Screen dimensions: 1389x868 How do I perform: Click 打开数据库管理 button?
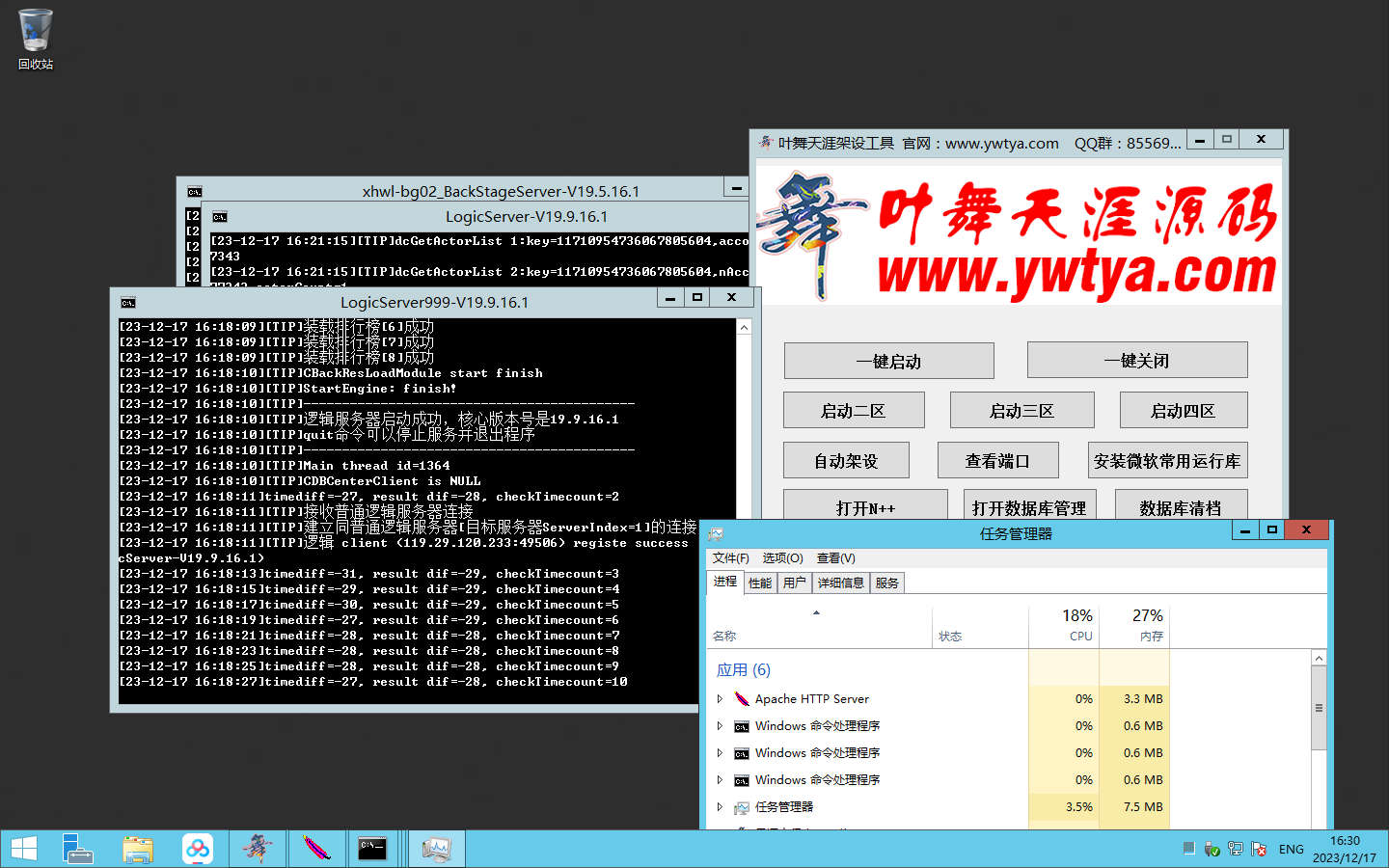(1028, 505)
